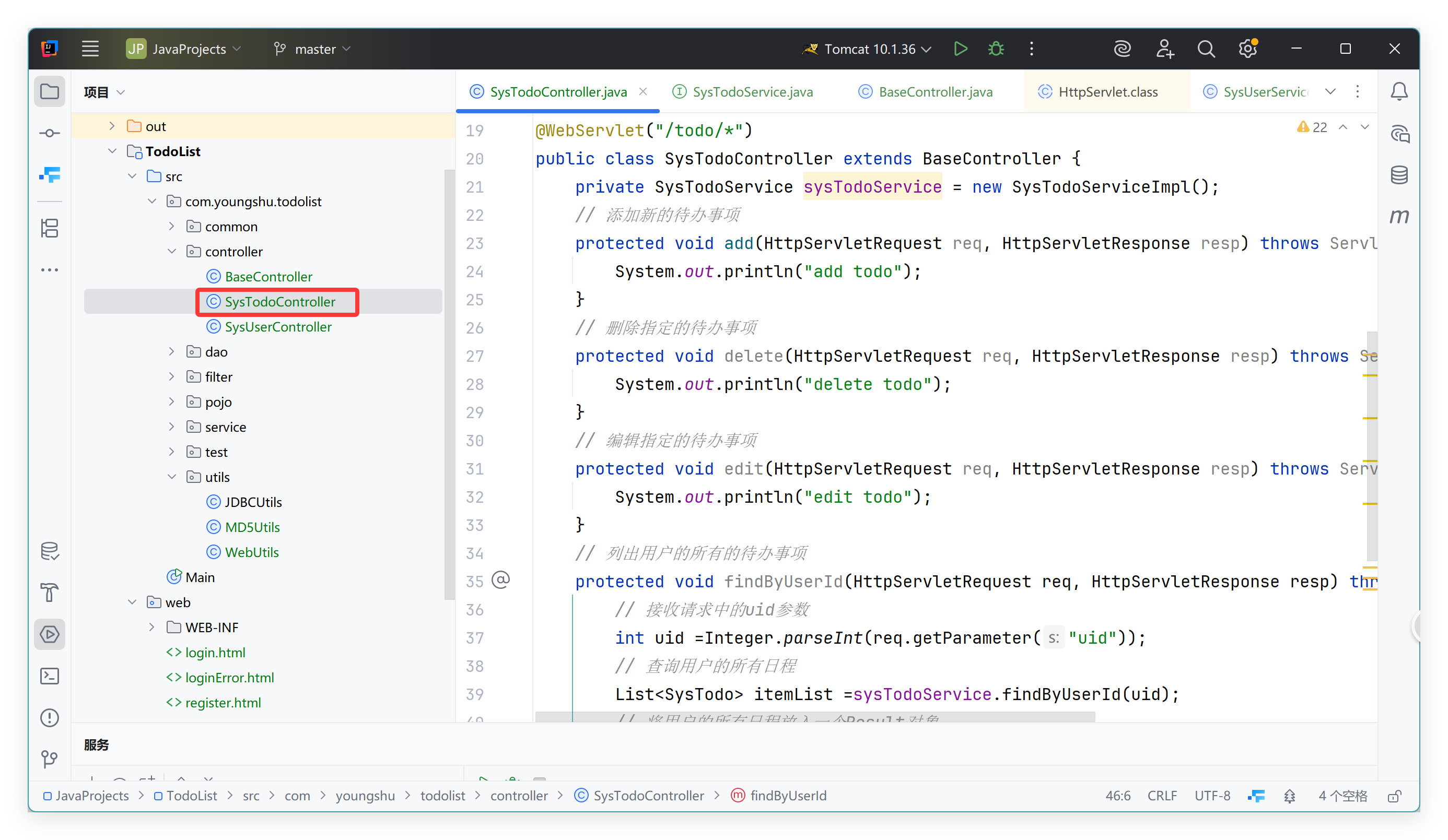Show more tool windows ellipsis
The image size is (1448, 840).
tap(50, 269)
